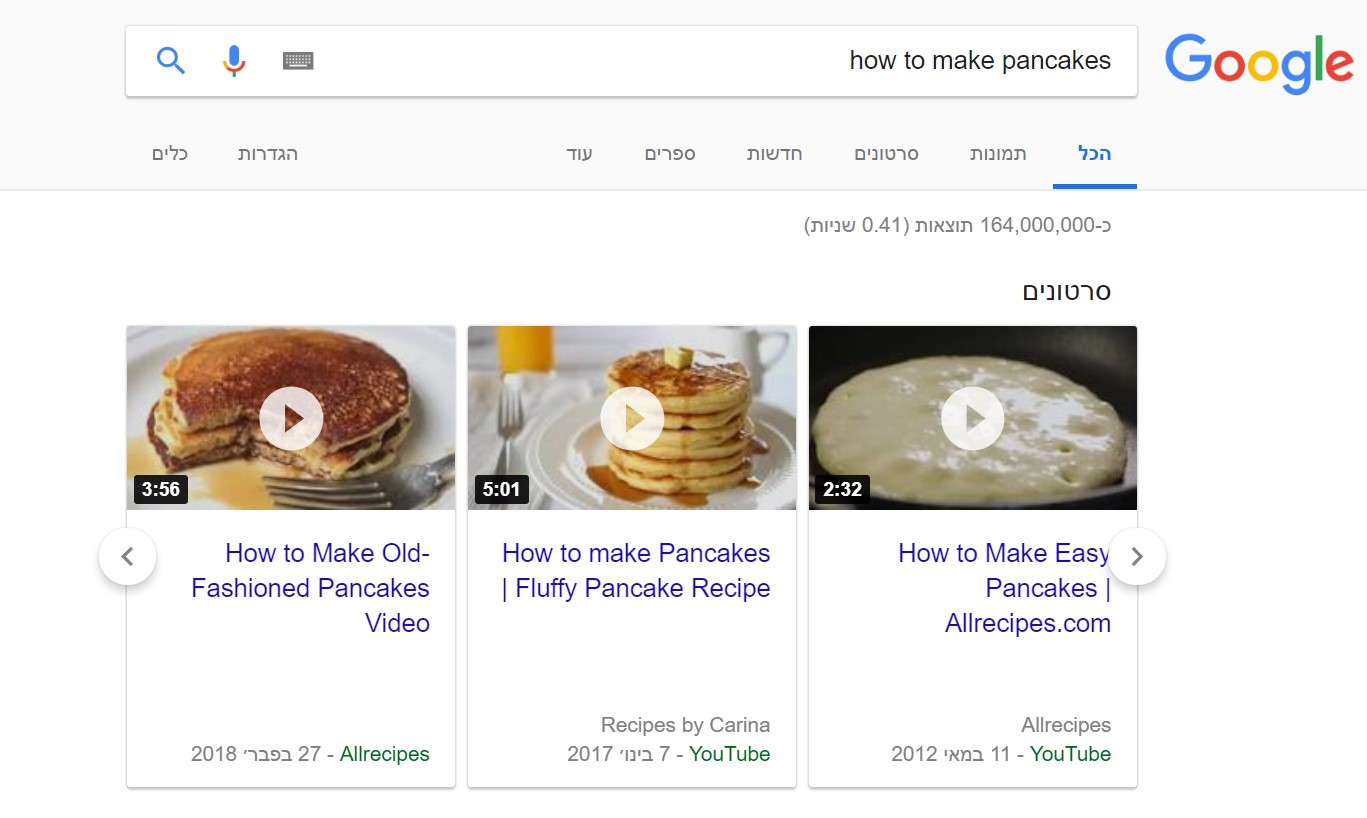Click the search box with pancakes query
The image size is (1367, 818).
point(700,61)
